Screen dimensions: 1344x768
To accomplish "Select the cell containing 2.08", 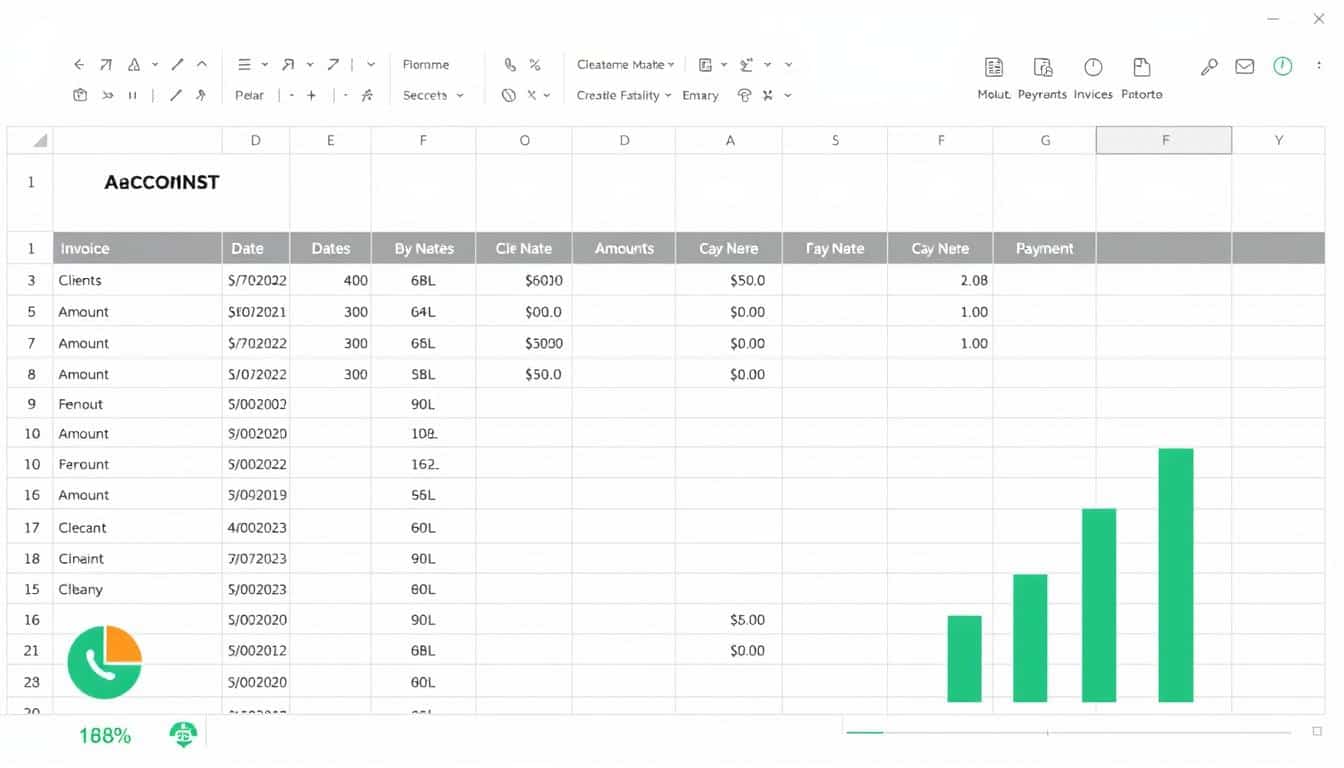I will (x=940, y=280).
